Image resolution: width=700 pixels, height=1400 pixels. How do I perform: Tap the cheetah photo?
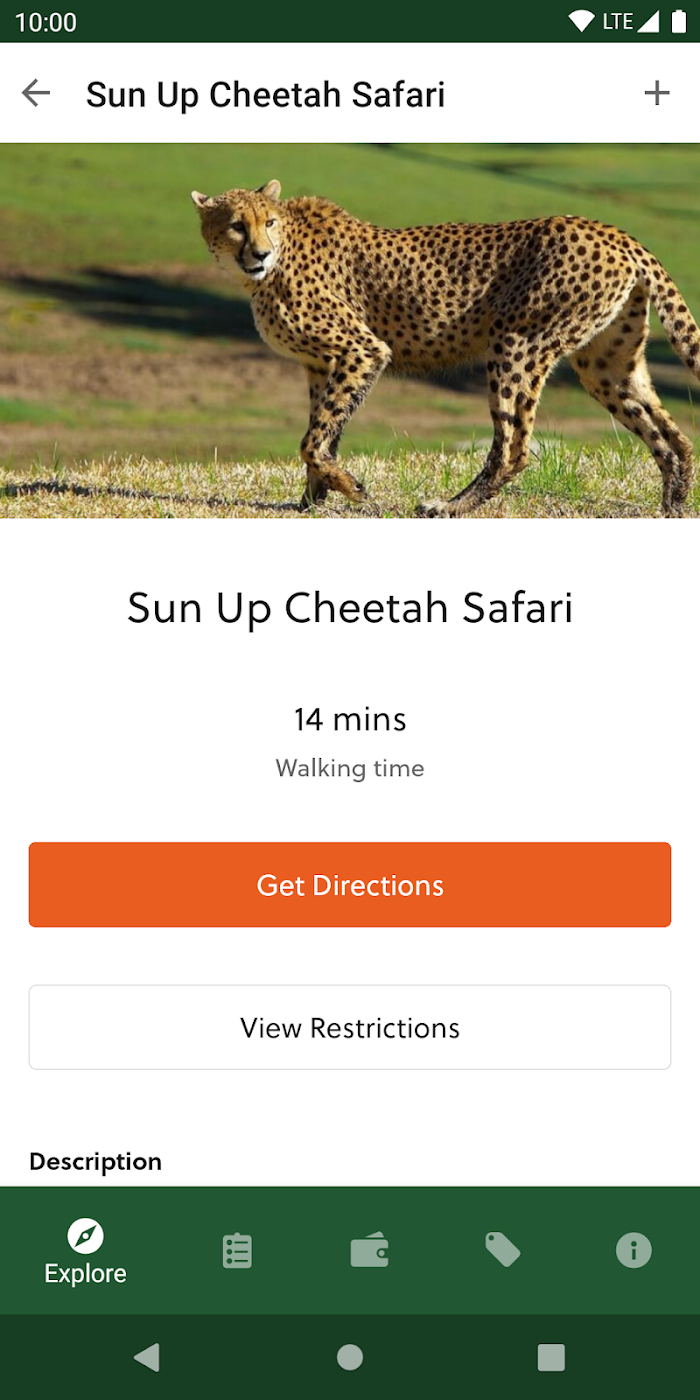(350, 331)
